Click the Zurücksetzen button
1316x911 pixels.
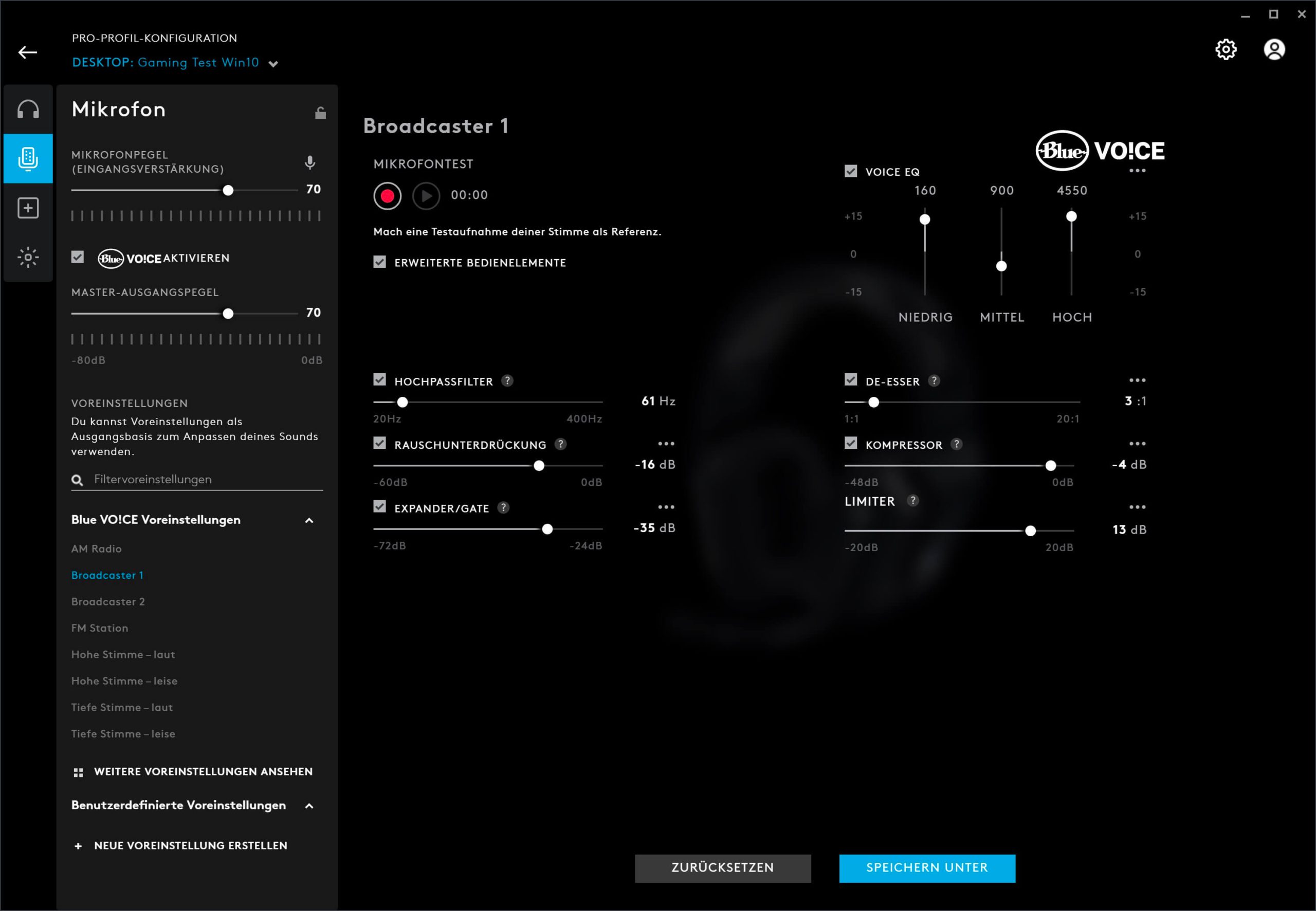tap(722, 868)
